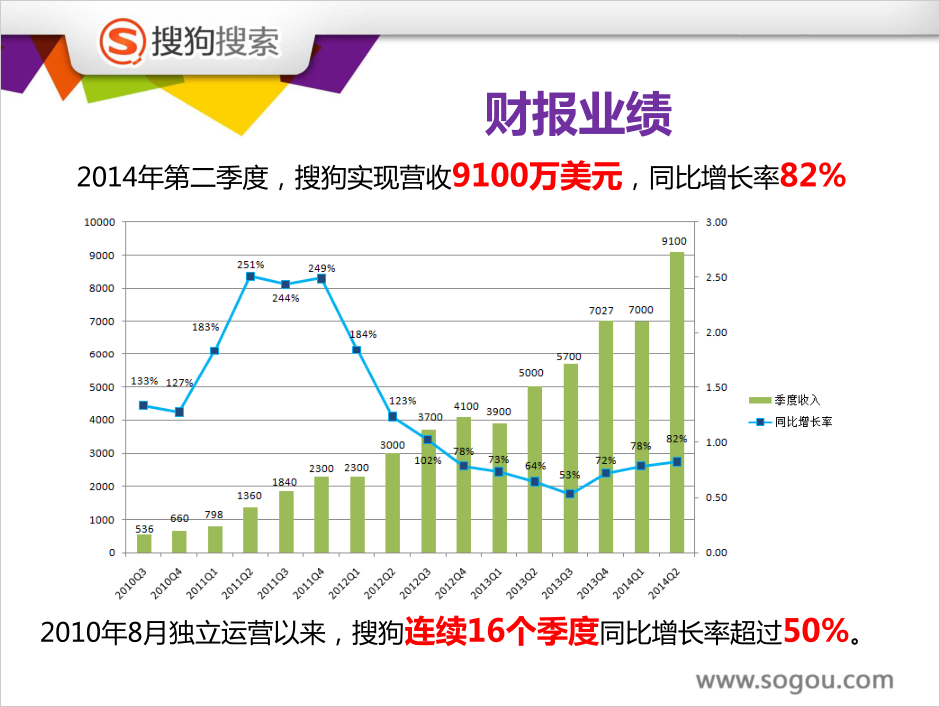Click the red 连续16个季度 text
940x707 pixels.
[502, 631]
